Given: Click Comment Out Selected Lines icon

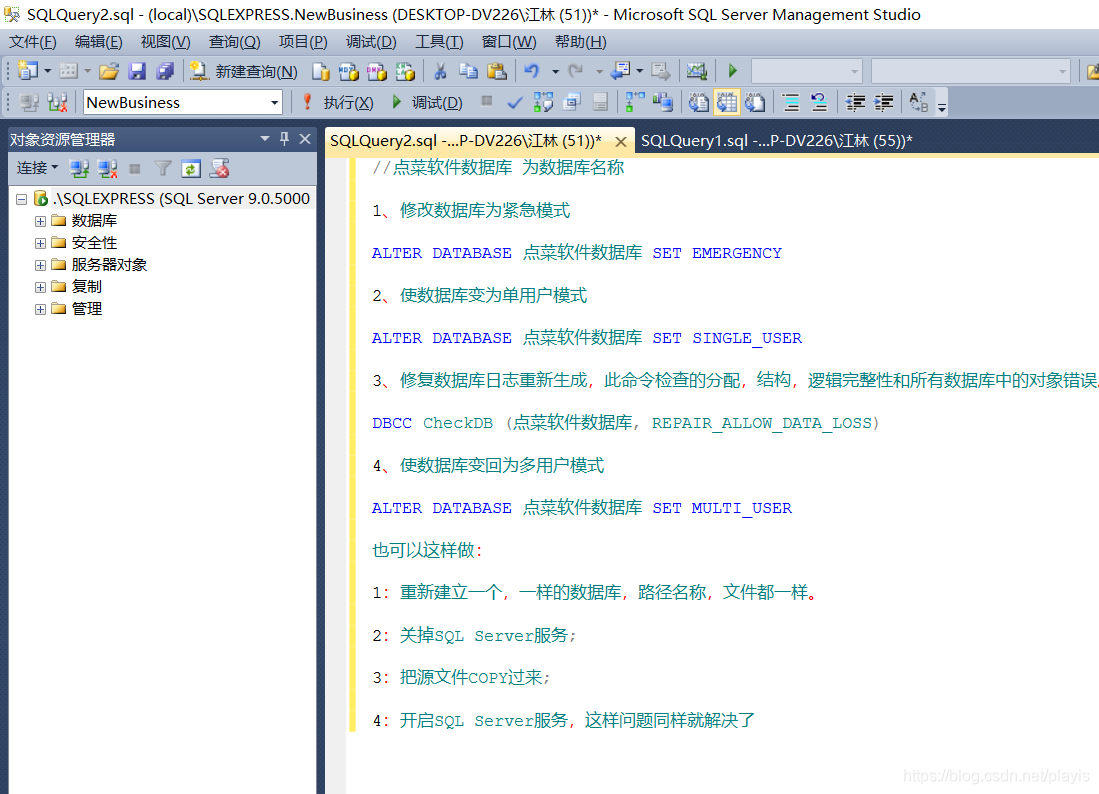Looking at the screenshot, I should point(791,102).
